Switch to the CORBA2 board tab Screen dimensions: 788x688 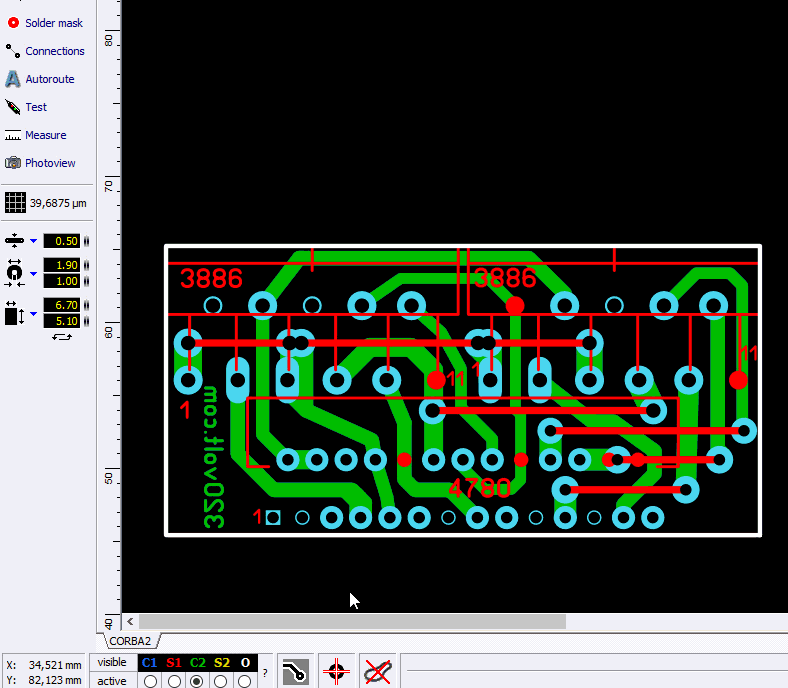pyautogui.click(x=131, y=641)
